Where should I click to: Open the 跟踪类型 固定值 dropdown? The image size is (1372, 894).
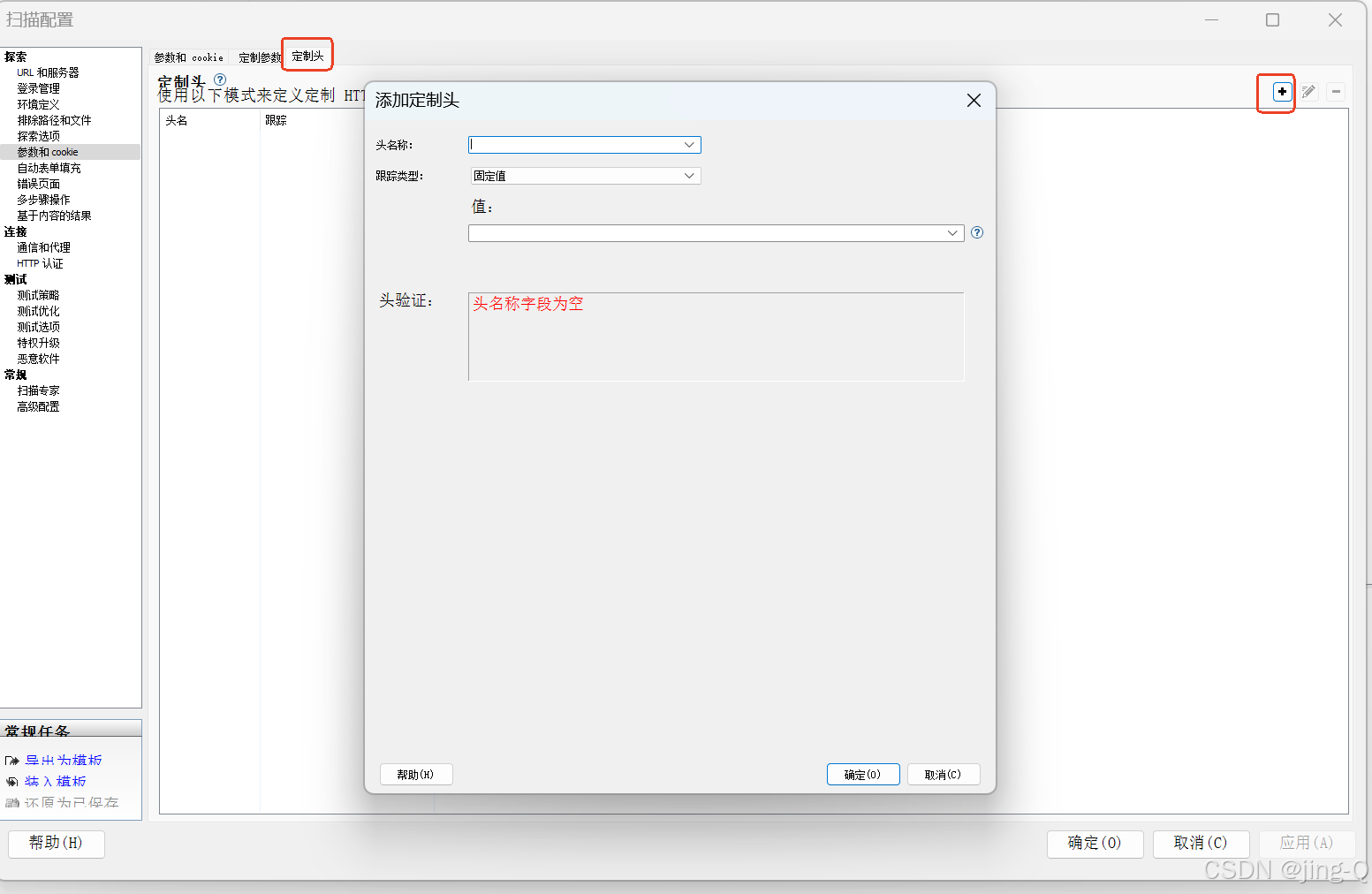(x=585, y=176)
